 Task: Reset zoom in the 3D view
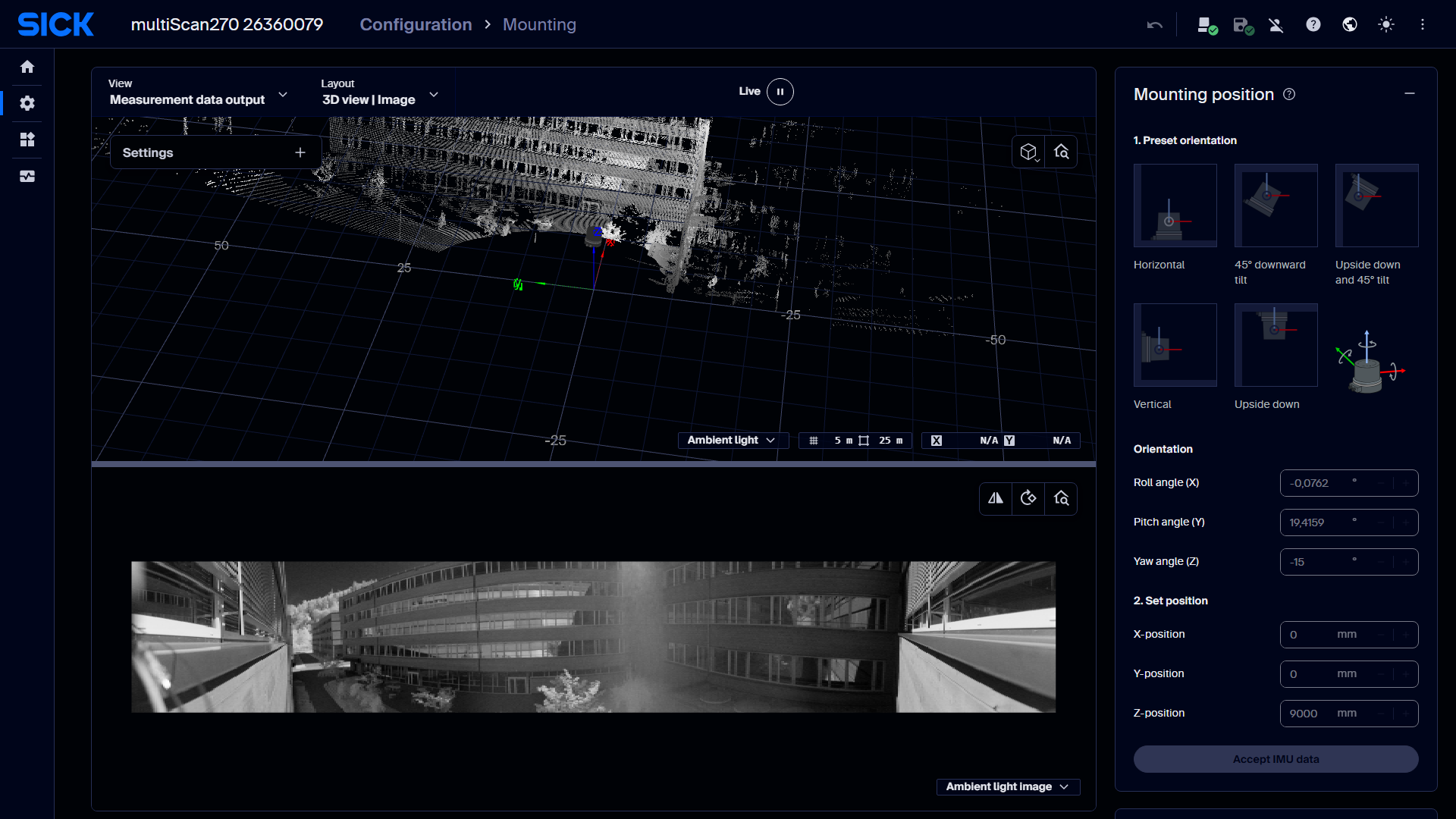[x=1062, y=152]
